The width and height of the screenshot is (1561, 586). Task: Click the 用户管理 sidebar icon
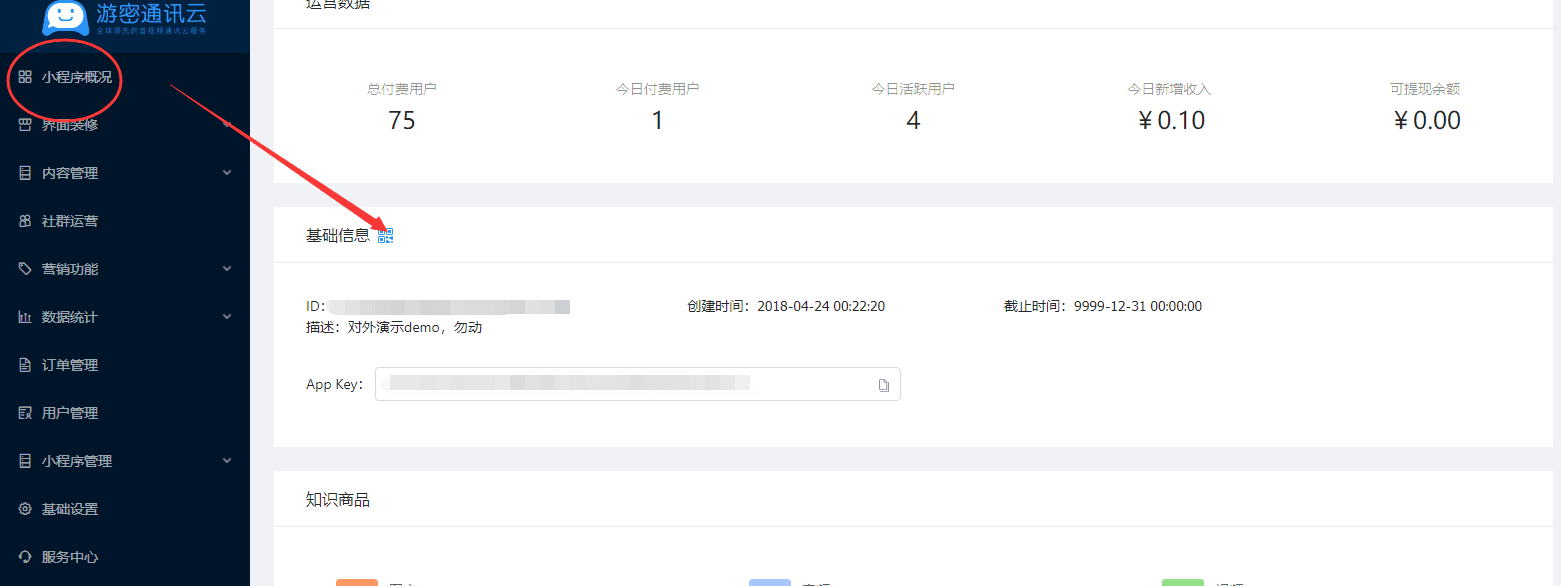click(25, 413)
